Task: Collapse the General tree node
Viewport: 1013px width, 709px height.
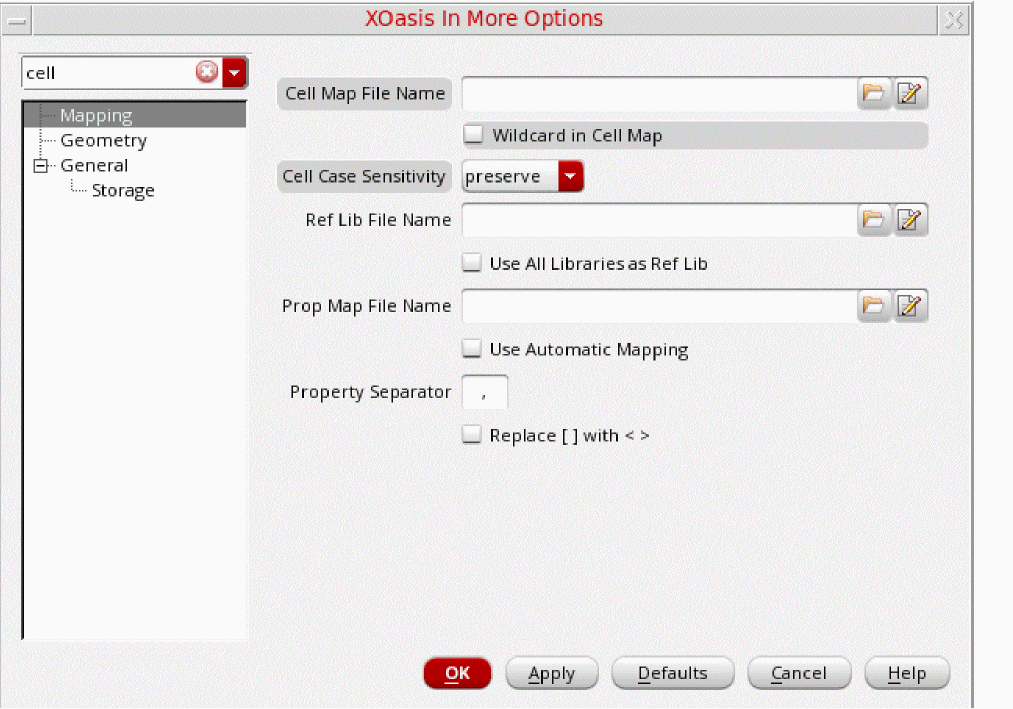Action: point(41,166)
